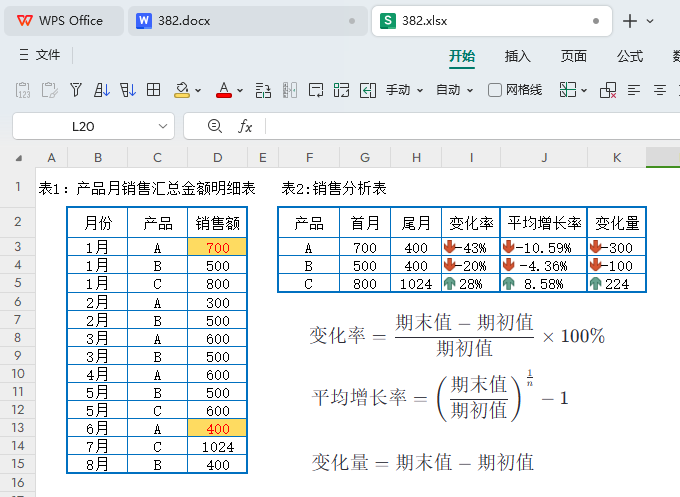The image size is (680, 497).
Task: Click the 变化量 header cell
Action: (x=617, y=223)
